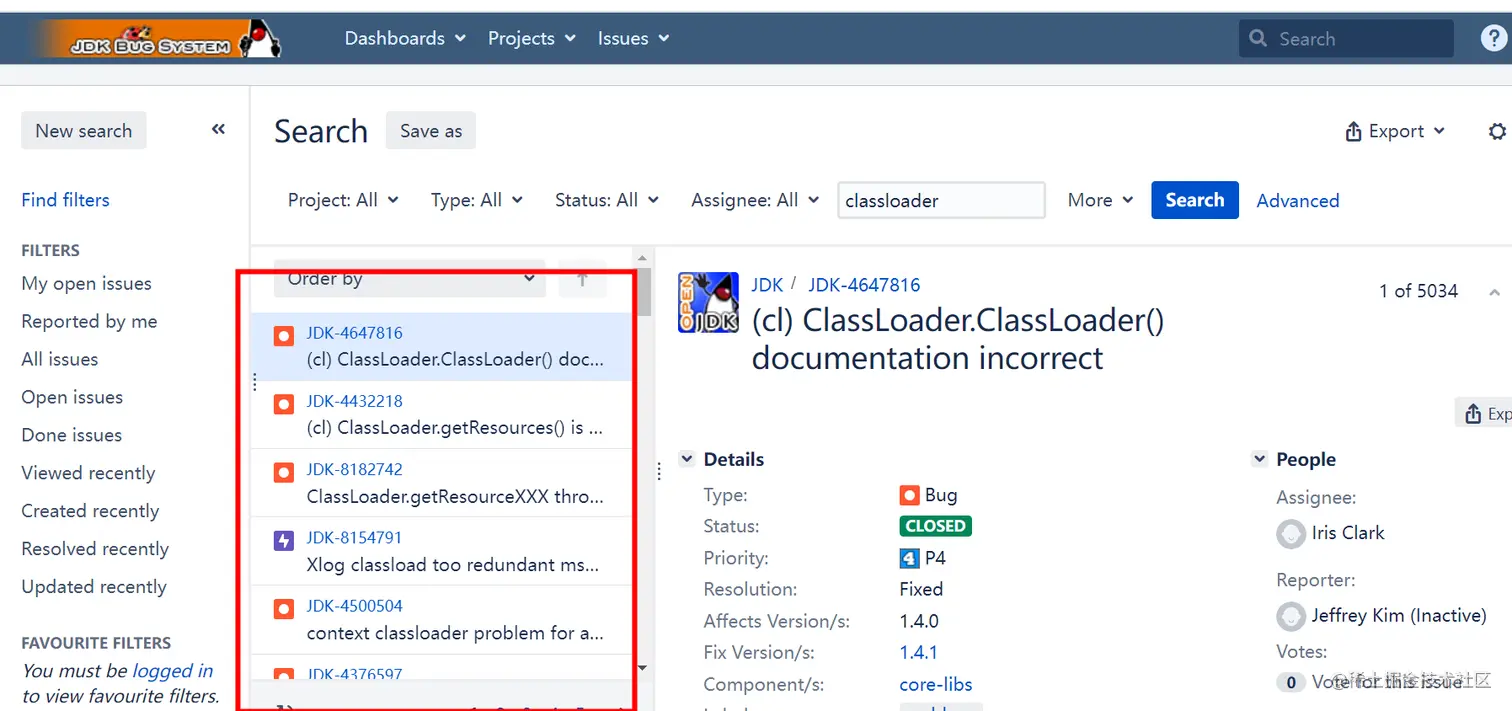Open the Projects menu
The height and width of the screenshot is (711, 1512).
(x=532, y=38)
